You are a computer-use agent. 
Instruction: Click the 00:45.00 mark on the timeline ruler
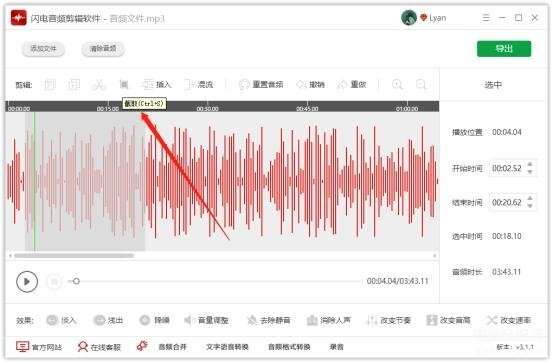307,109
